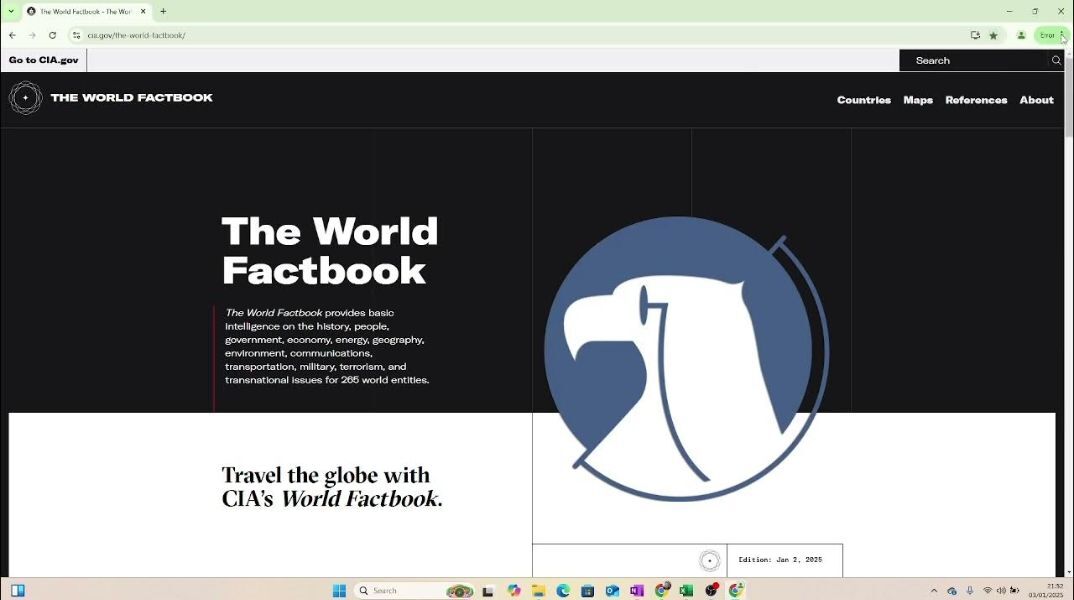Image resolution: width=1074 pixels, height=600 pixels.
Task: Open Outlook from the taskbar
Action: (611, 590)
